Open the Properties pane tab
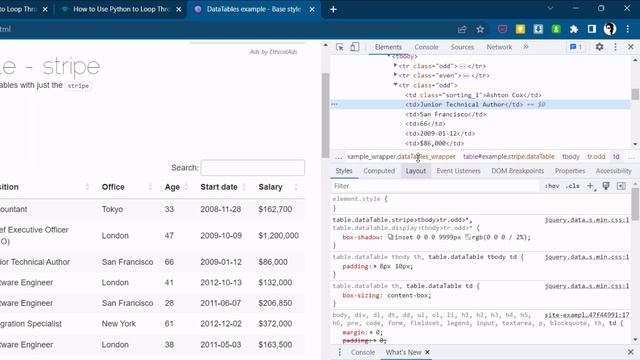This screenshot has height=360, width=640. click(x=570, y=171)
